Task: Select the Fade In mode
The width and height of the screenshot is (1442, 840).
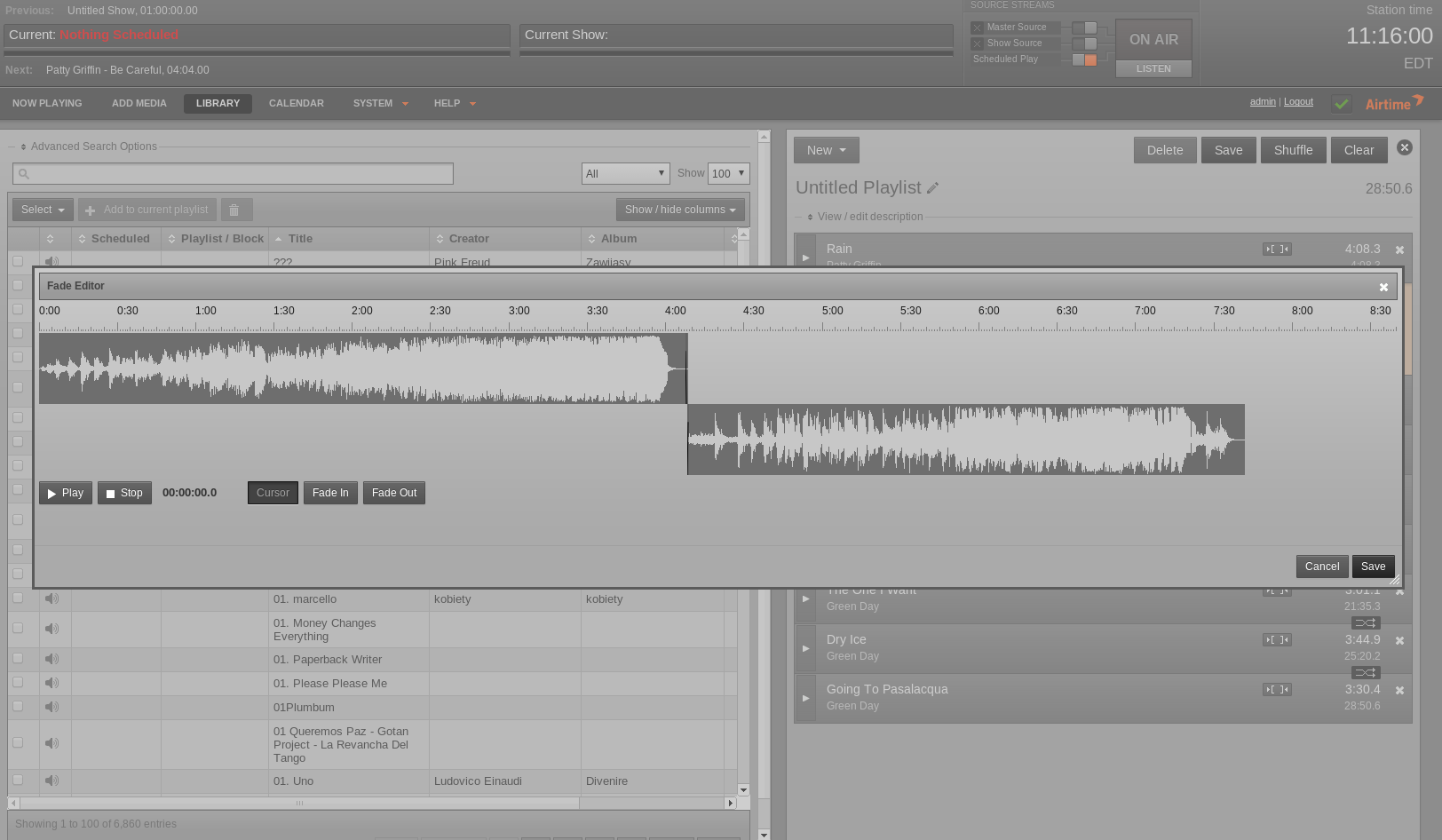Action: click(x=330, y=493)
